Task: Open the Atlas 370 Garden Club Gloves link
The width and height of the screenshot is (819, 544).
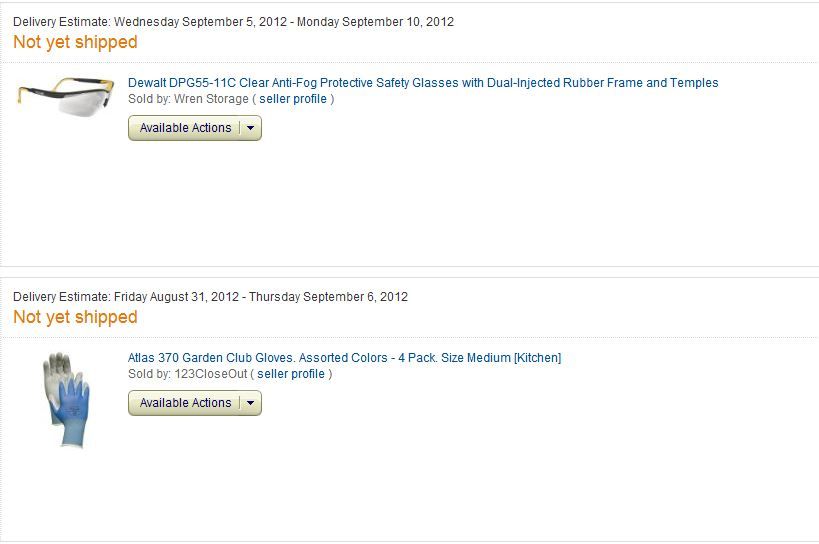Action: (344, 358)
